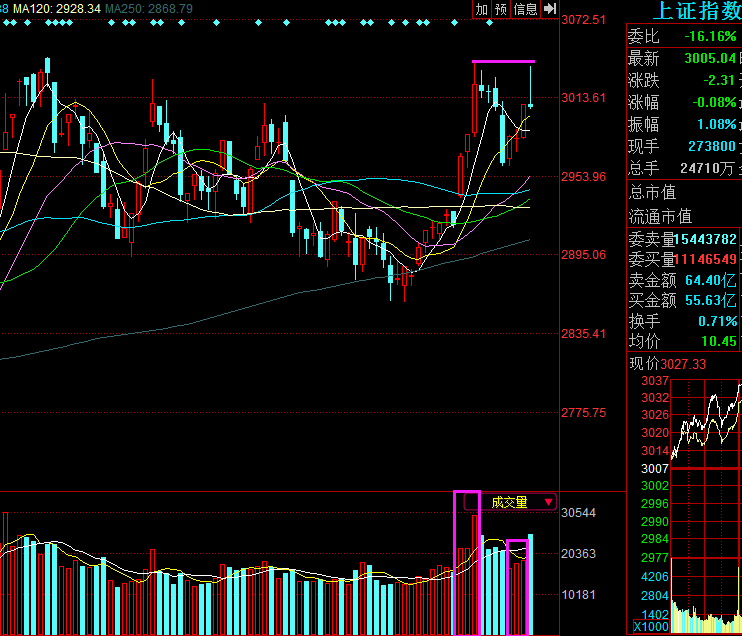Click the 加 button above the chart

[482, 9]
